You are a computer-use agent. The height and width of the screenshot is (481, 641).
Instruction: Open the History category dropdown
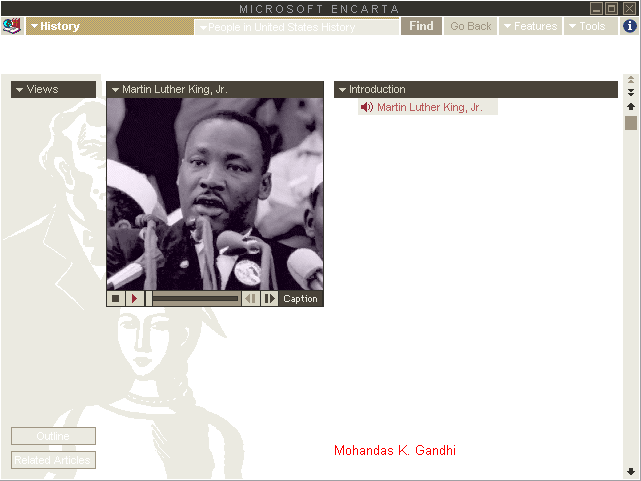[110, 26]
